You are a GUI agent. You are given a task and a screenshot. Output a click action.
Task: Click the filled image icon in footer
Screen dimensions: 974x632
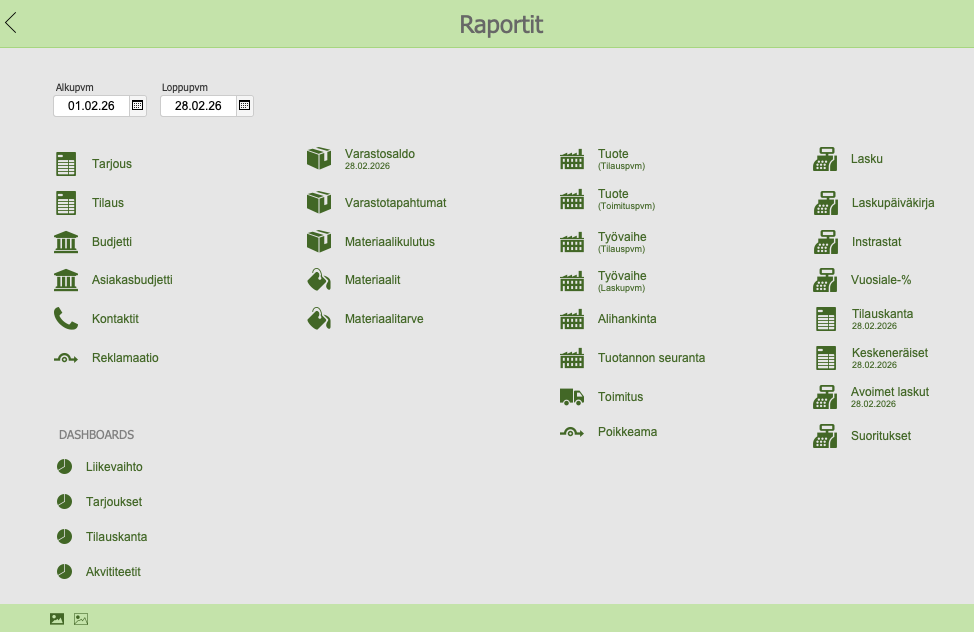(x=57, y=619)
